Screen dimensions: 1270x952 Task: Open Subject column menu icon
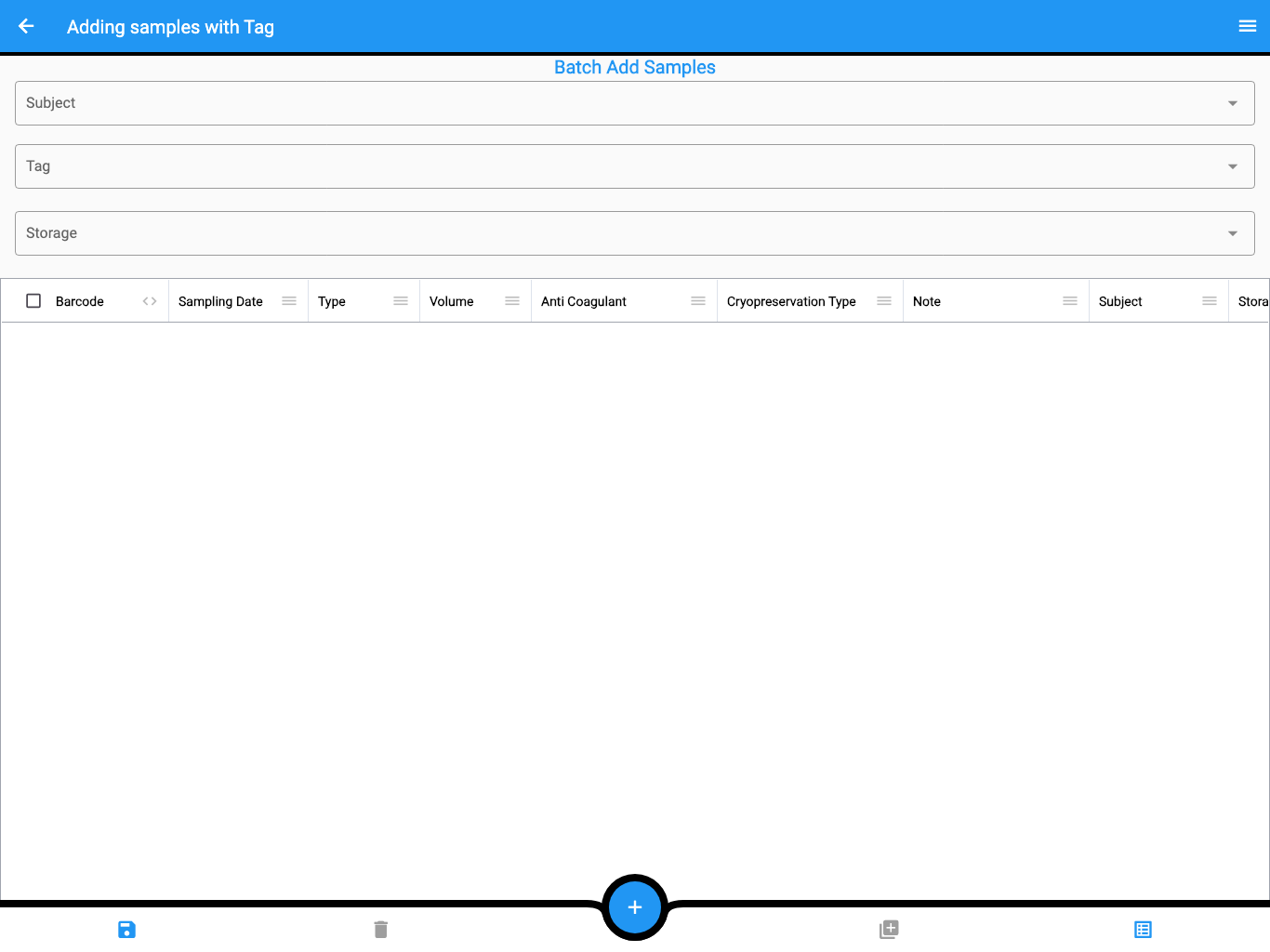point(1210,301)
